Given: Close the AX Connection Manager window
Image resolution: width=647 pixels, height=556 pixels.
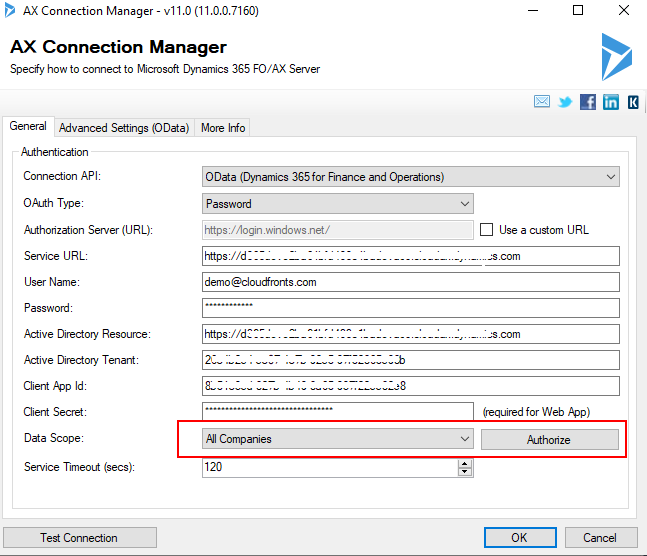Looking at the screenshot, I should 623,10.
